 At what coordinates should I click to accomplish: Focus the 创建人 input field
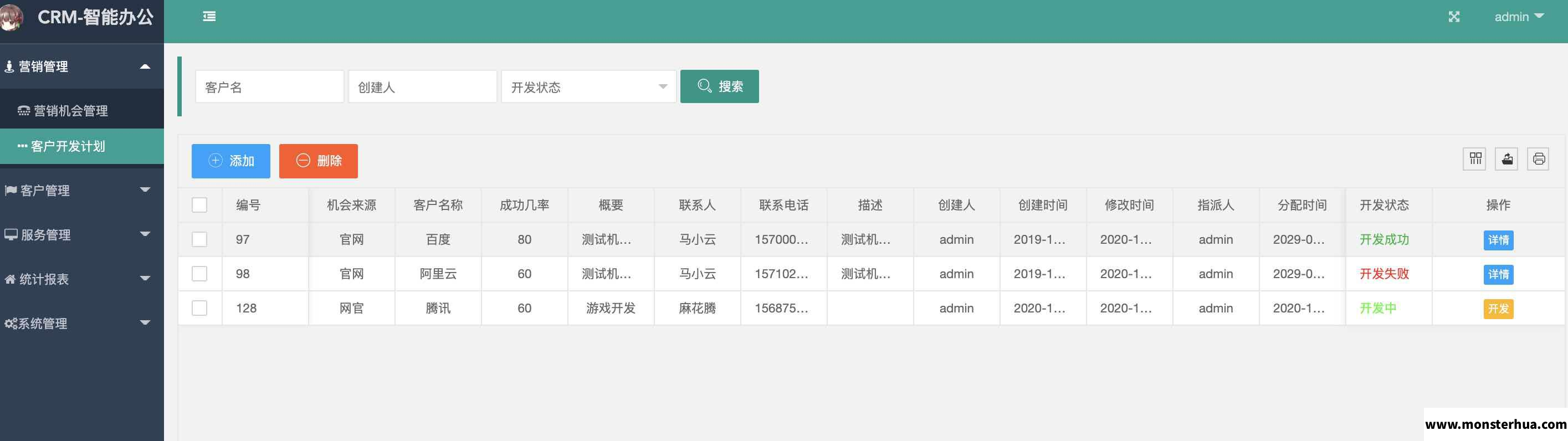(x=422, y=87)
